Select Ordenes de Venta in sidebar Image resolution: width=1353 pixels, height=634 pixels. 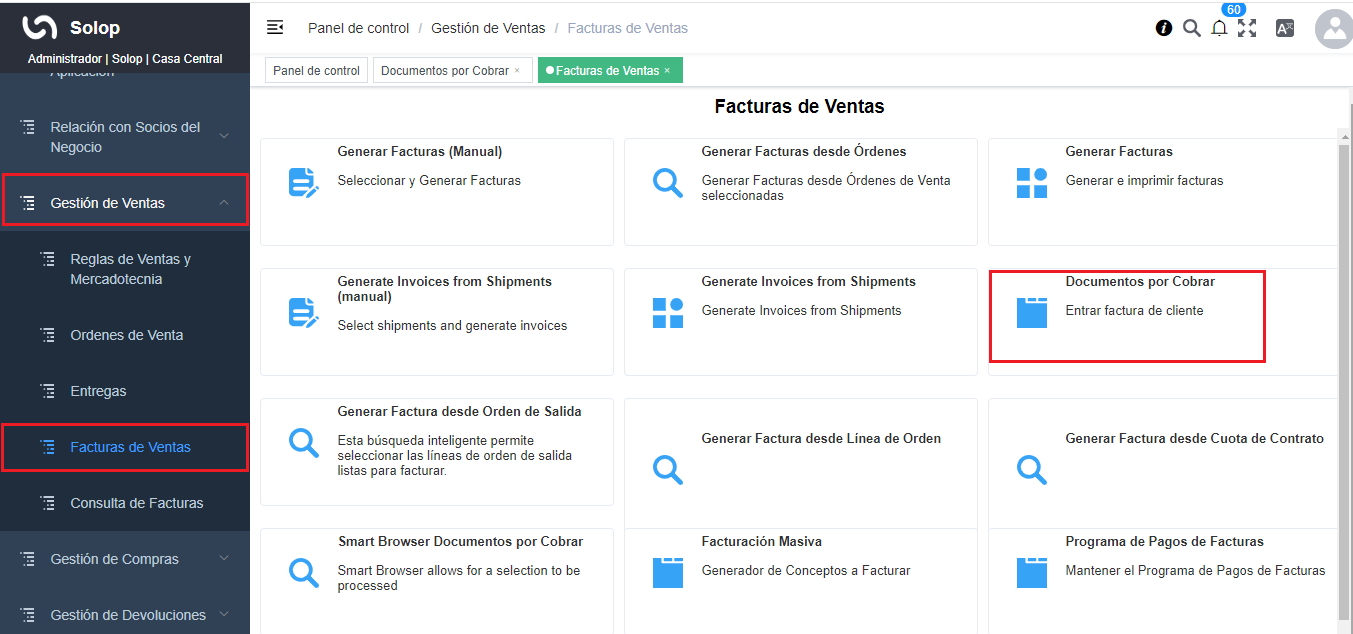126,335
